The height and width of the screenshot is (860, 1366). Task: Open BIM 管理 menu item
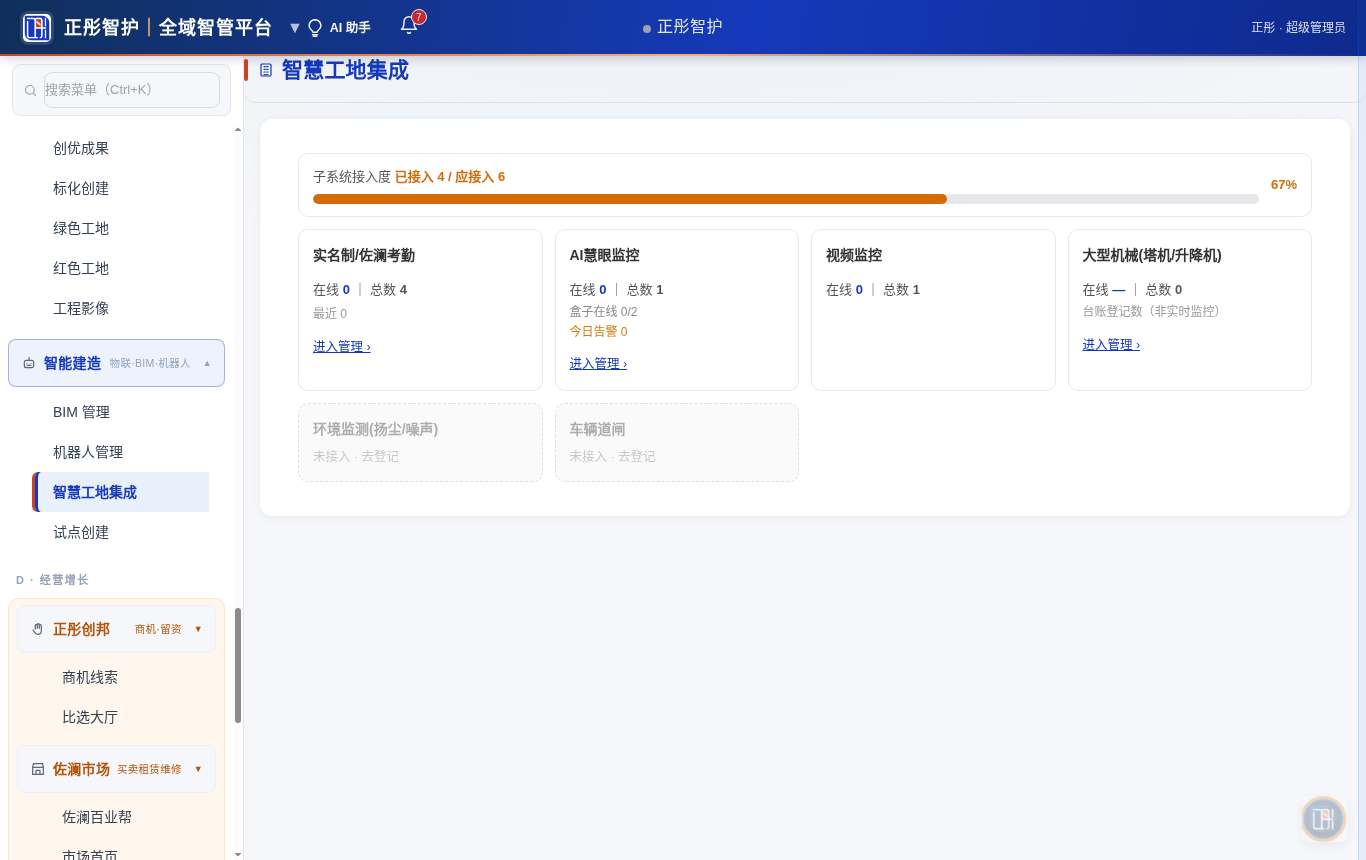[x=81, y=412]
